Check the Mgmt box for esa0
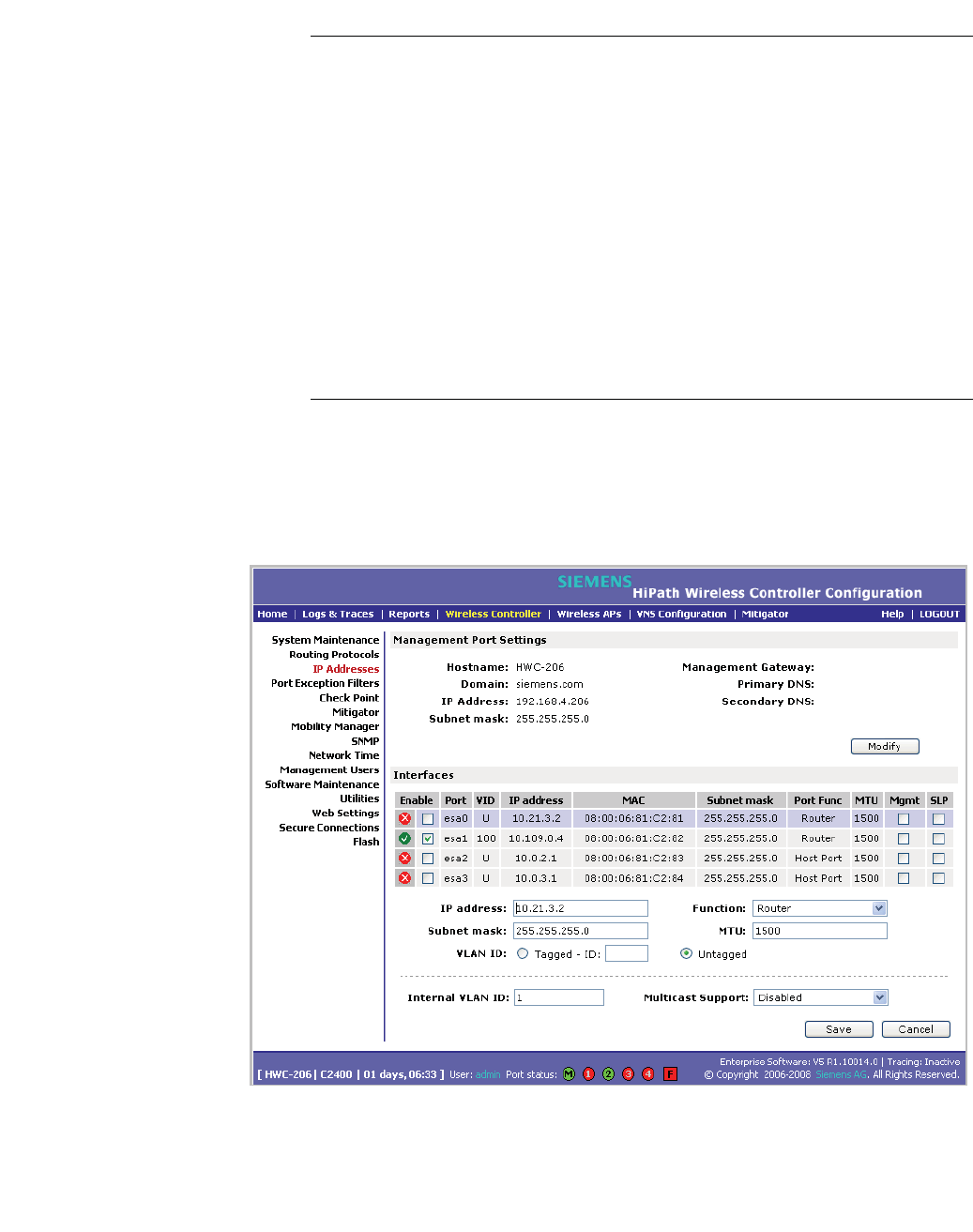 coord(904,819)
